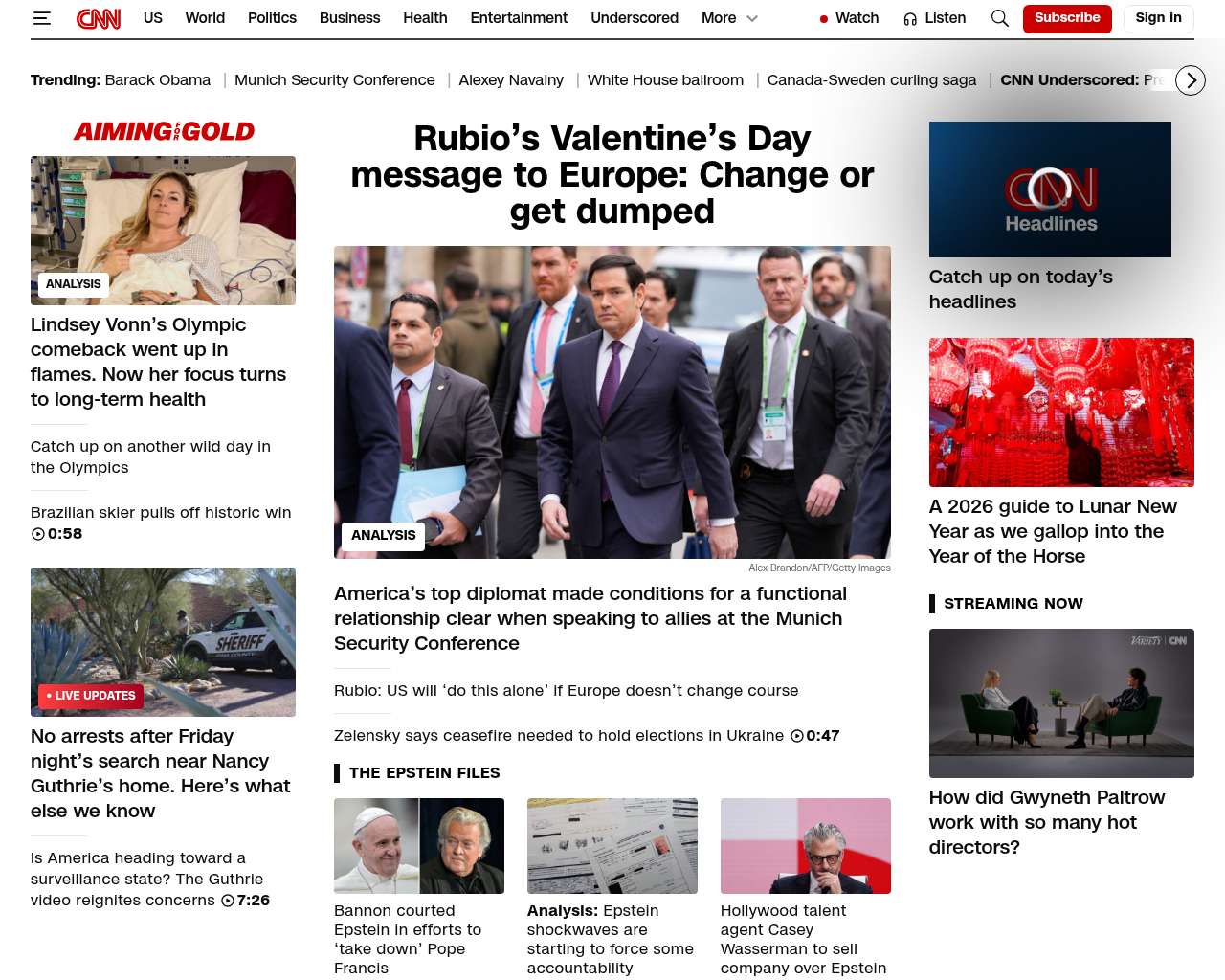The image size is (1225, 980).
Task: Go to the Entertainment section
Action: [x=519, y=18]
